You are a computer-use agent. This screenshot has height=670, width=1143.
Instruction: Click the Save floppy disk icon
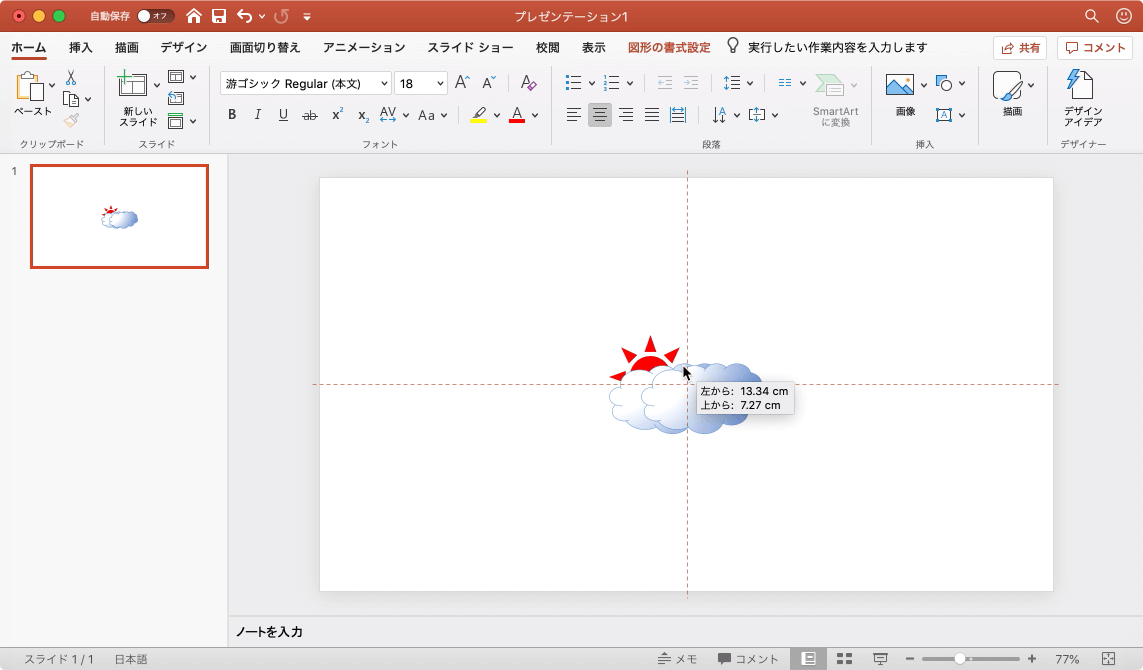(x=219, y=16)
